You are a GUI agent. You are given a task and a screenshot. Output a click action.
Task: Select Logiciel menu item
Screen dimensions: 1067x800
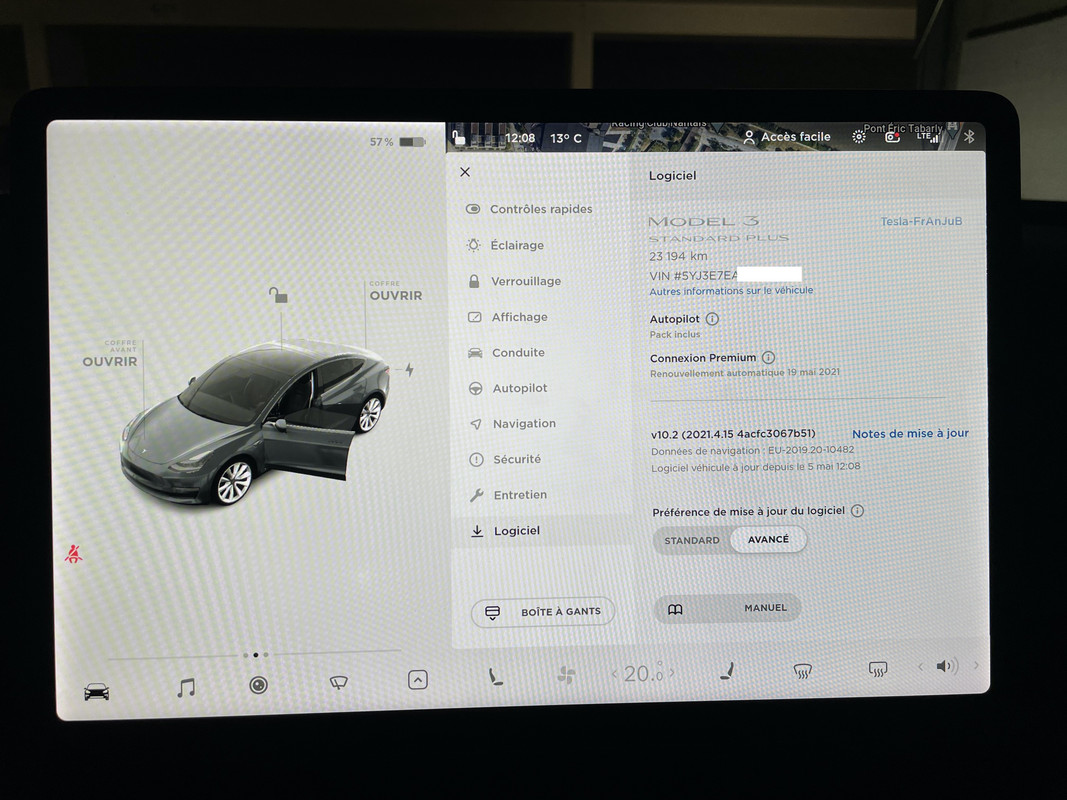tap(542, 531)
